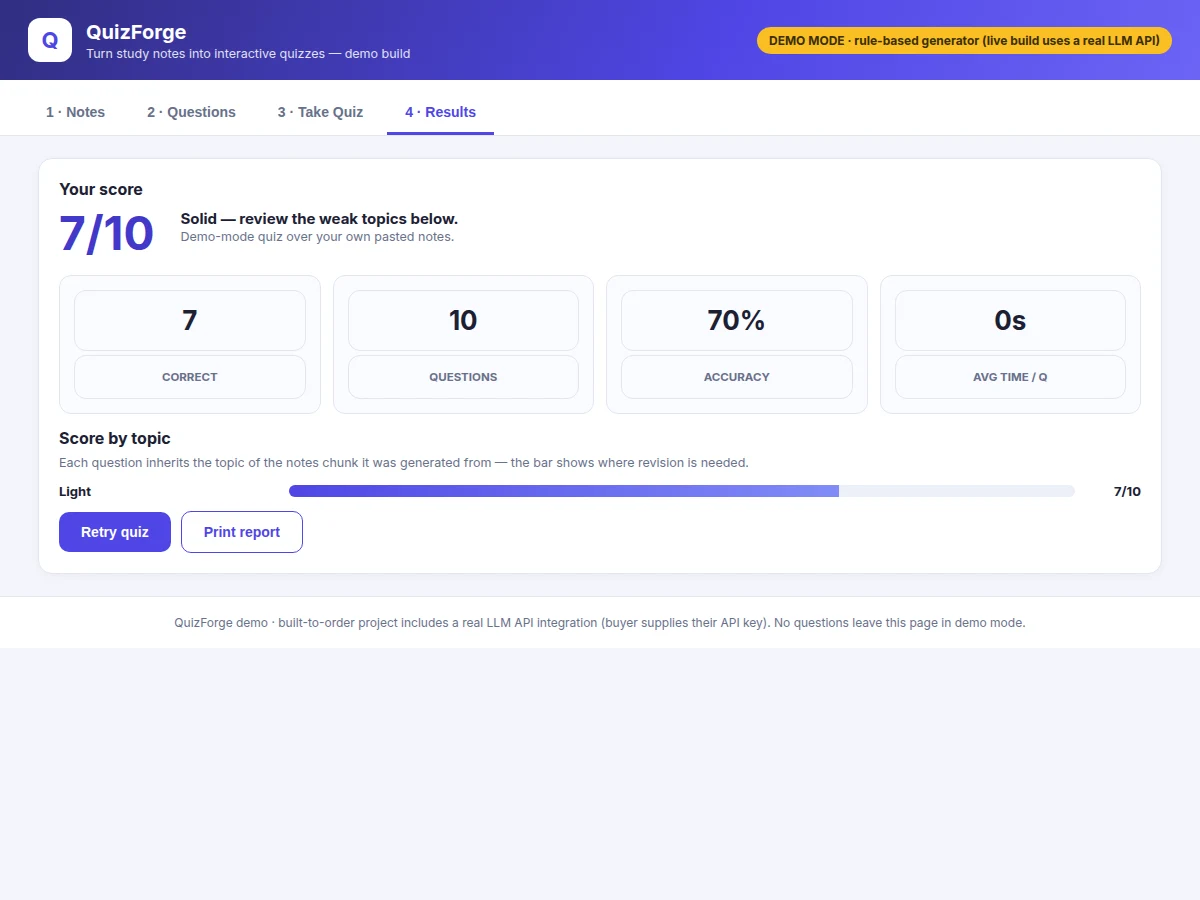Click the QuizForge title text
The width and height of the screenshot is (1200, 900).
(136, 32)
